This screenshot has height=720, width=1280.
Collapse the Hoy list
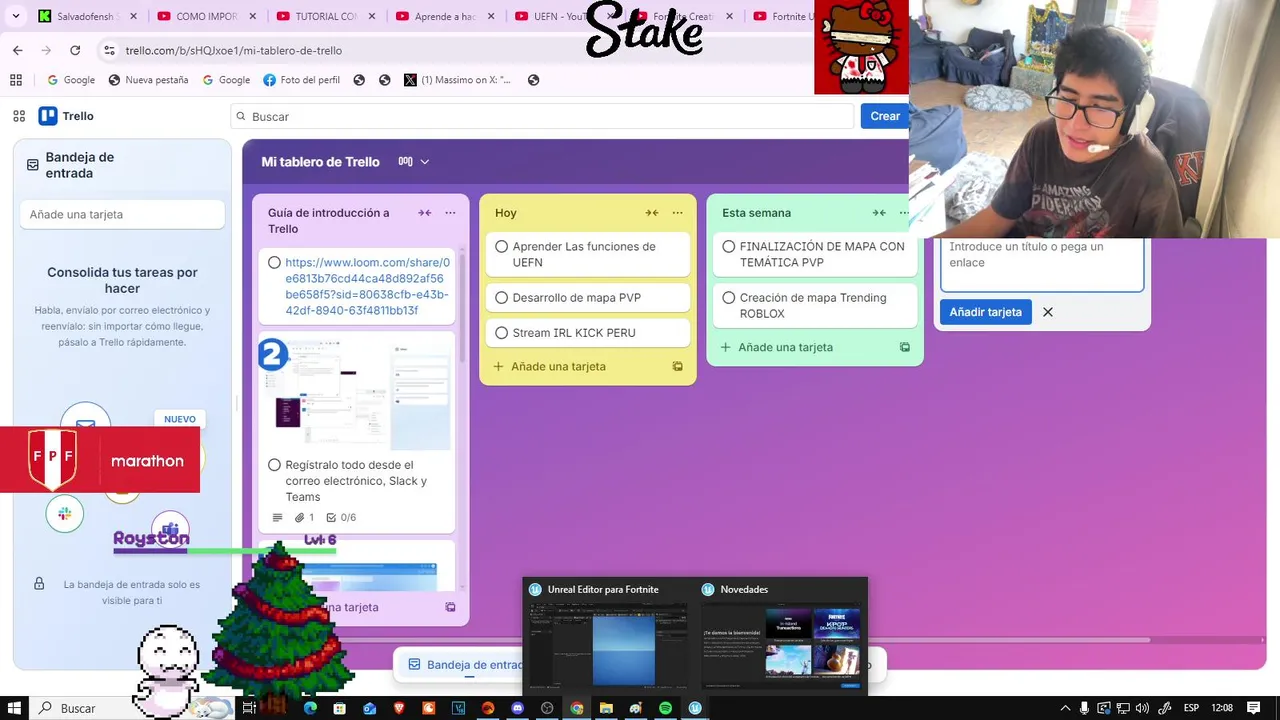click(x=652, y=213)
